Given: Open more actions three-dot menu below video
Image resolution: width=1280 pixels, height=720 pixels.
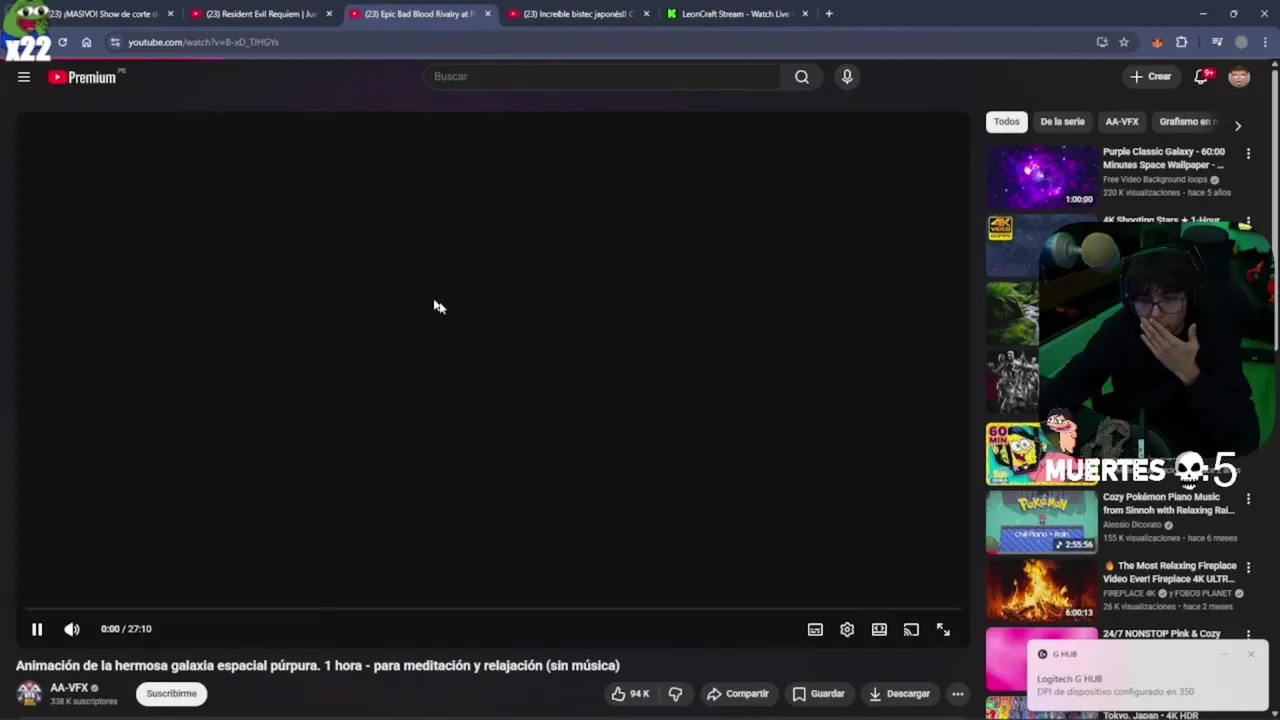Looking at the screenshot, I should tap(958, 694).
